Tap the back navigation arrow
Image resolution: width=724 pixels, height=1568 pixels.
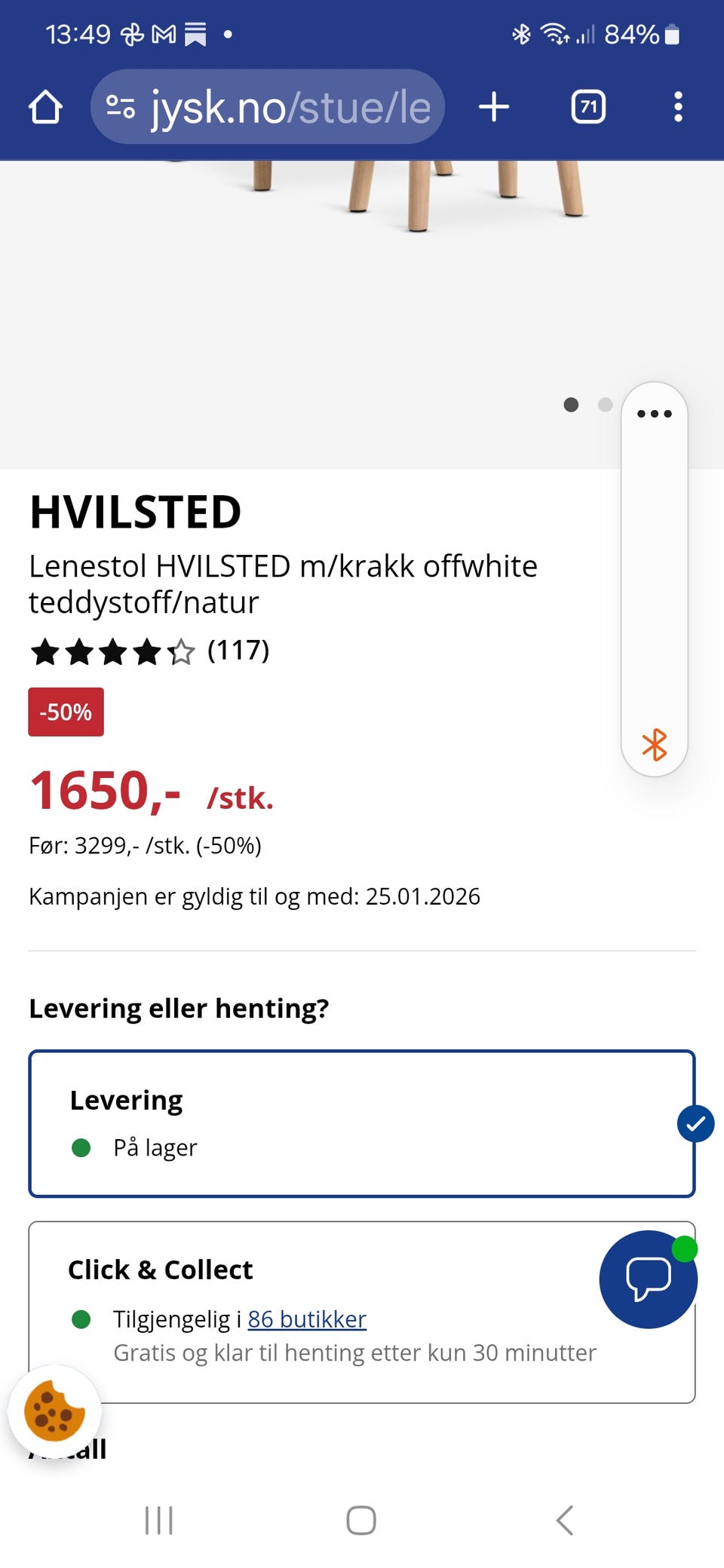(x=565, y=1521)
